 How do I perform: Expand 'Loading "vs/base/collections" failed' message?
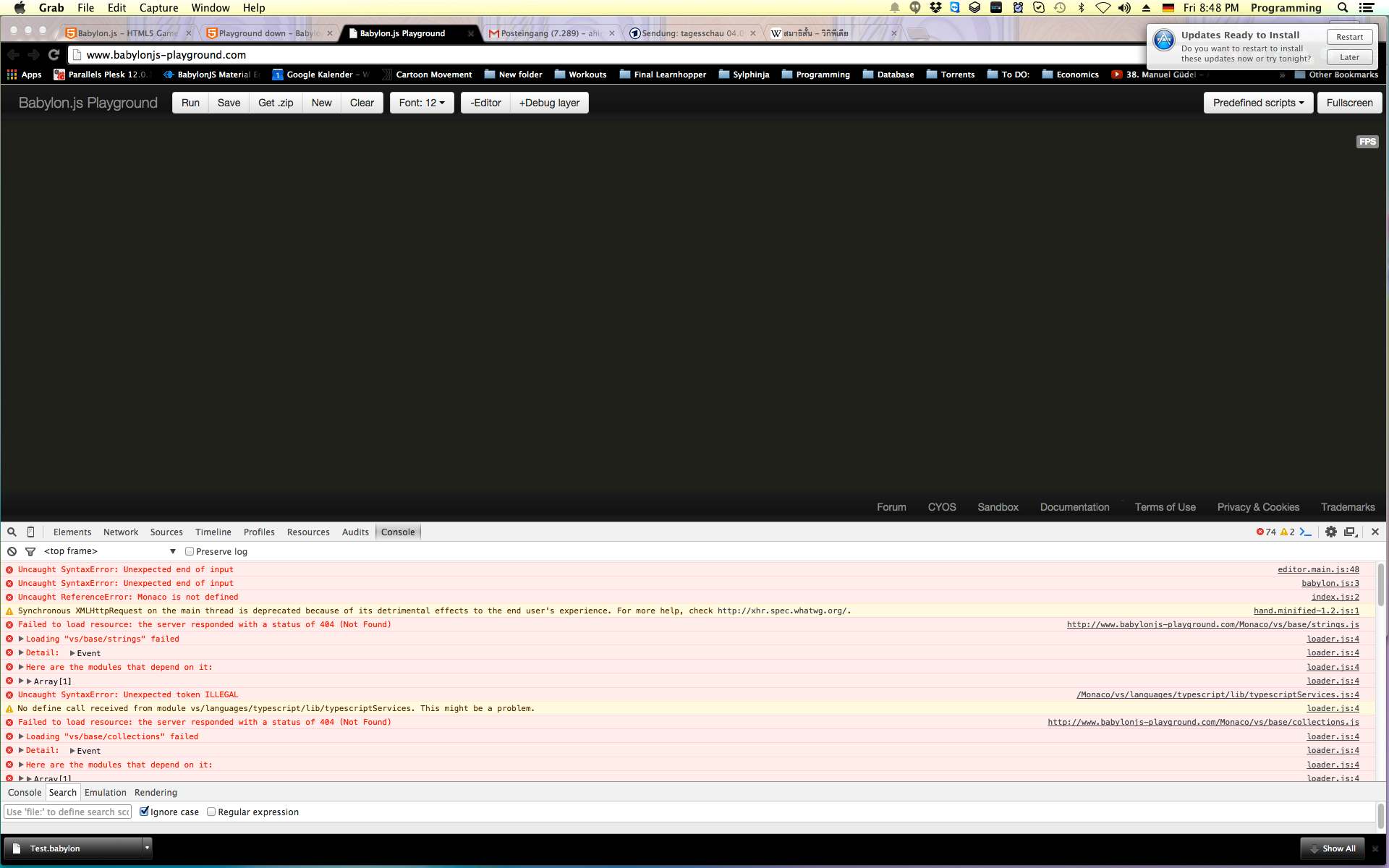click(x=21, y=736)
